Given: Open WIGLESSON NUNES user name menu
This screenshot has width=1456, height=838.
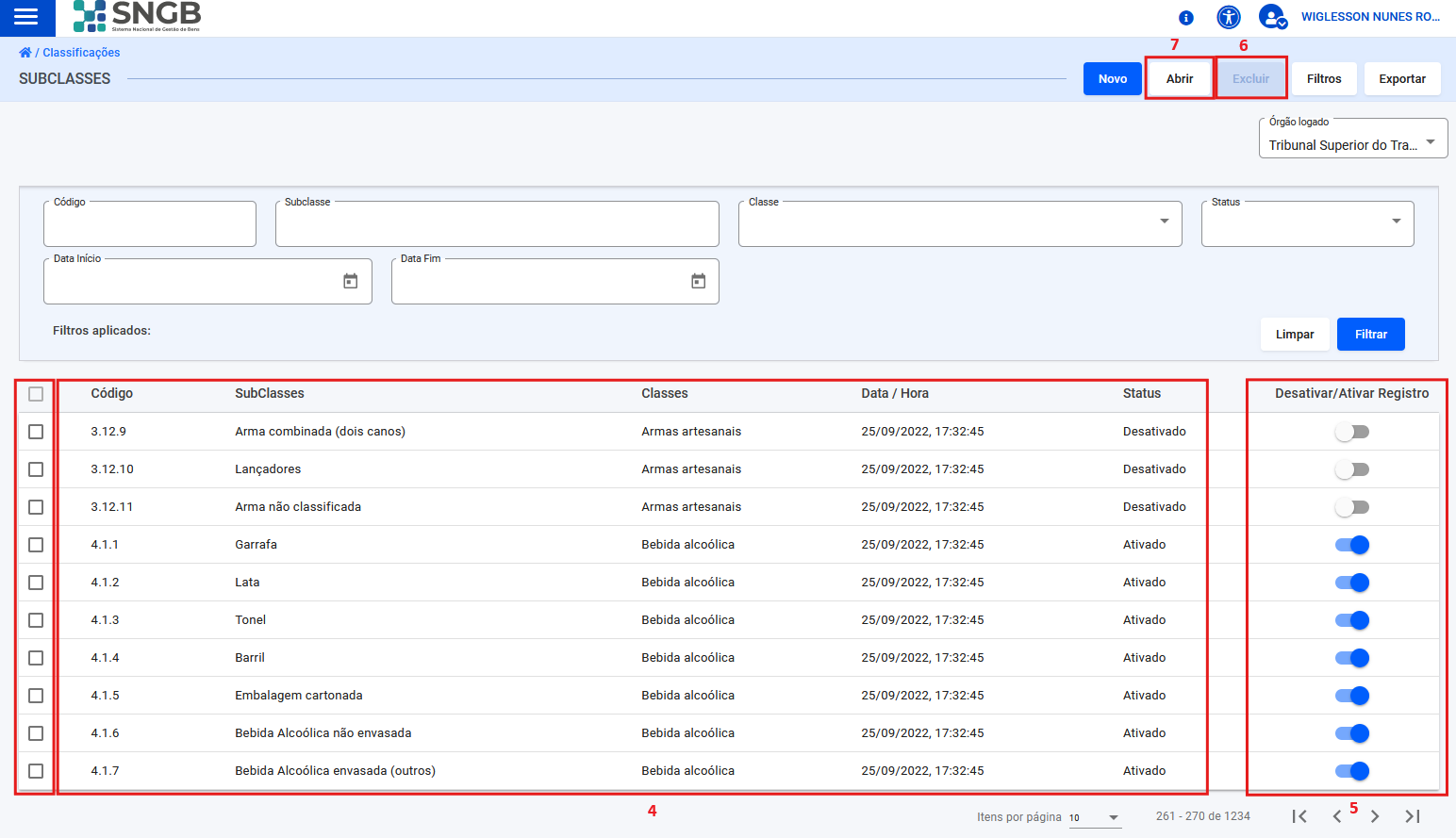Looking at the screenshot, I should pos(1370,17).
